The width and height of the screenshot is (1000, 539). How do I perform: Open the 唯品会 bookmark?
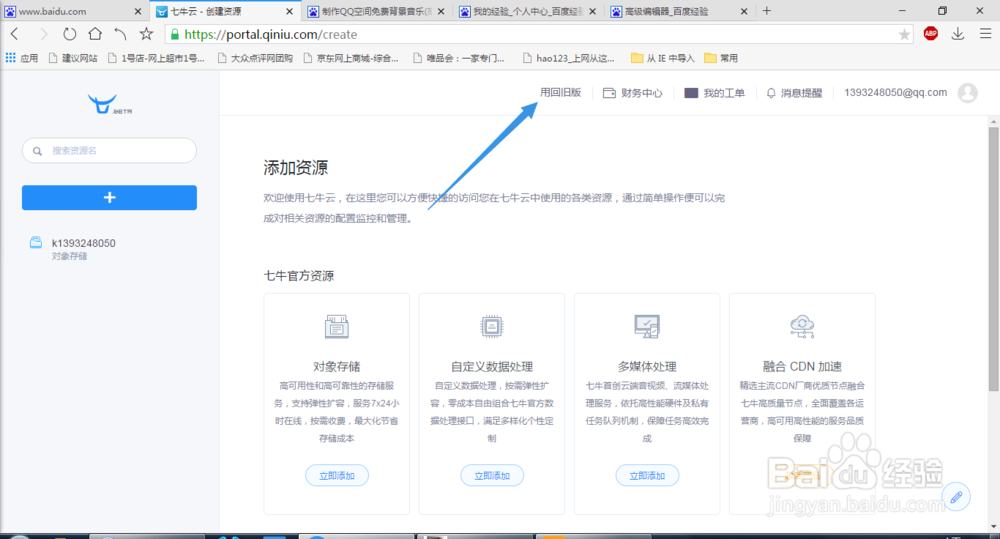(x=459, y=58)
